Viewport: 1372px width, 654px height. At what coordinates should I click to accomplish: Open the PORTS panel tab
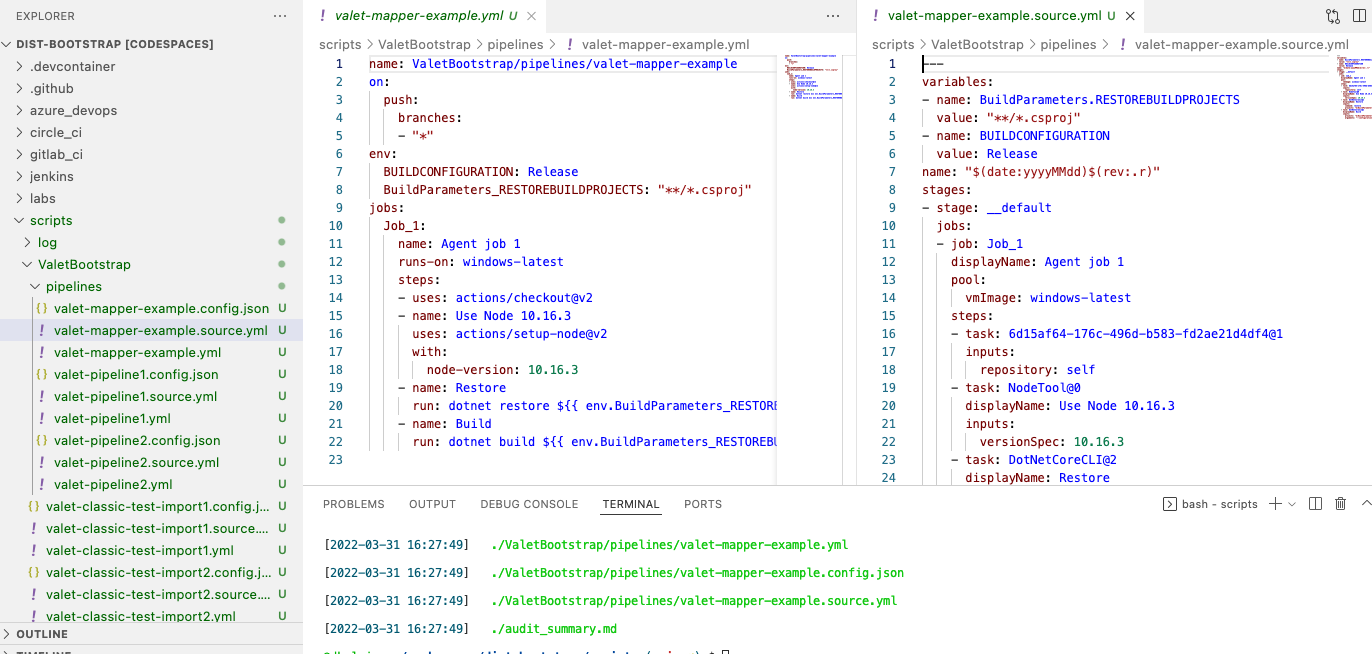703,504
